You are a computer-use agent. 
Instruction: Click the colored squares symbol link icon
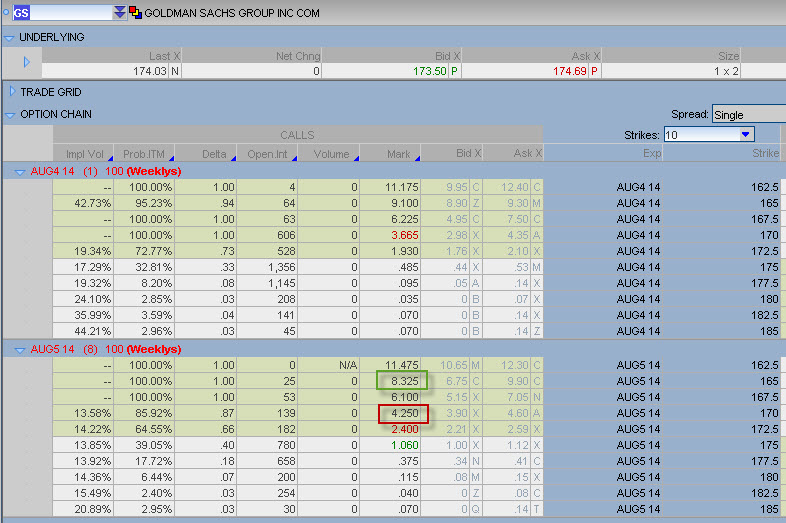click(135, 13)
